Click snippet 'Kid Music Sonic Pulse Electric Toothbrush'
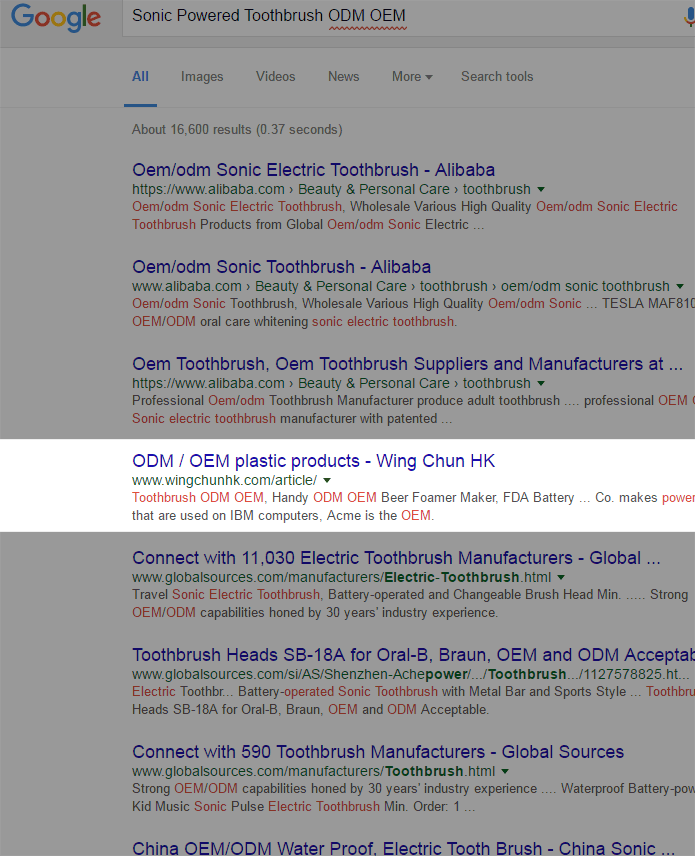Viewport: 695px width, 856px height. click(256, 806)
